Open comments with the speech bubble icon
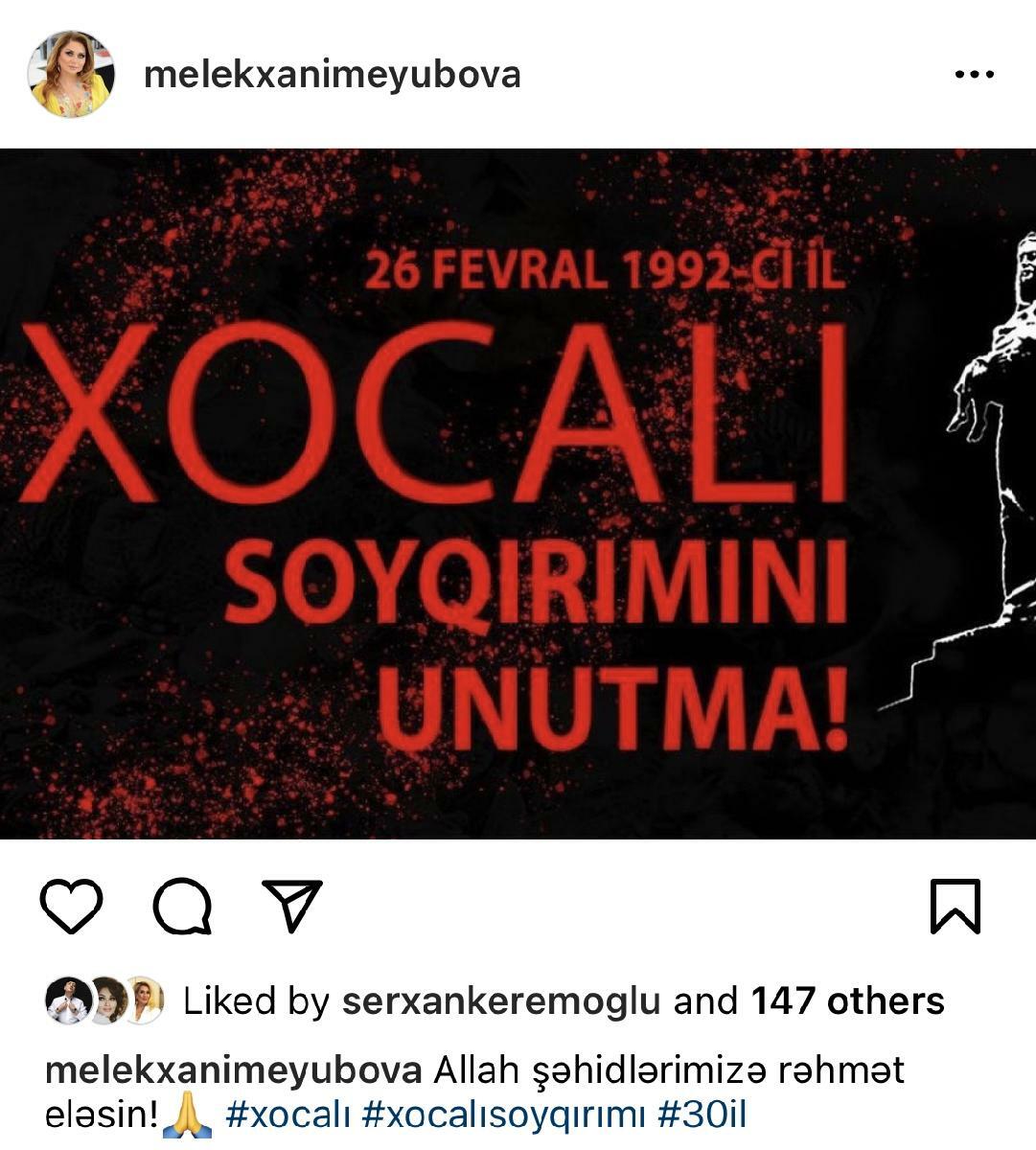 click(x=182, y=907)
